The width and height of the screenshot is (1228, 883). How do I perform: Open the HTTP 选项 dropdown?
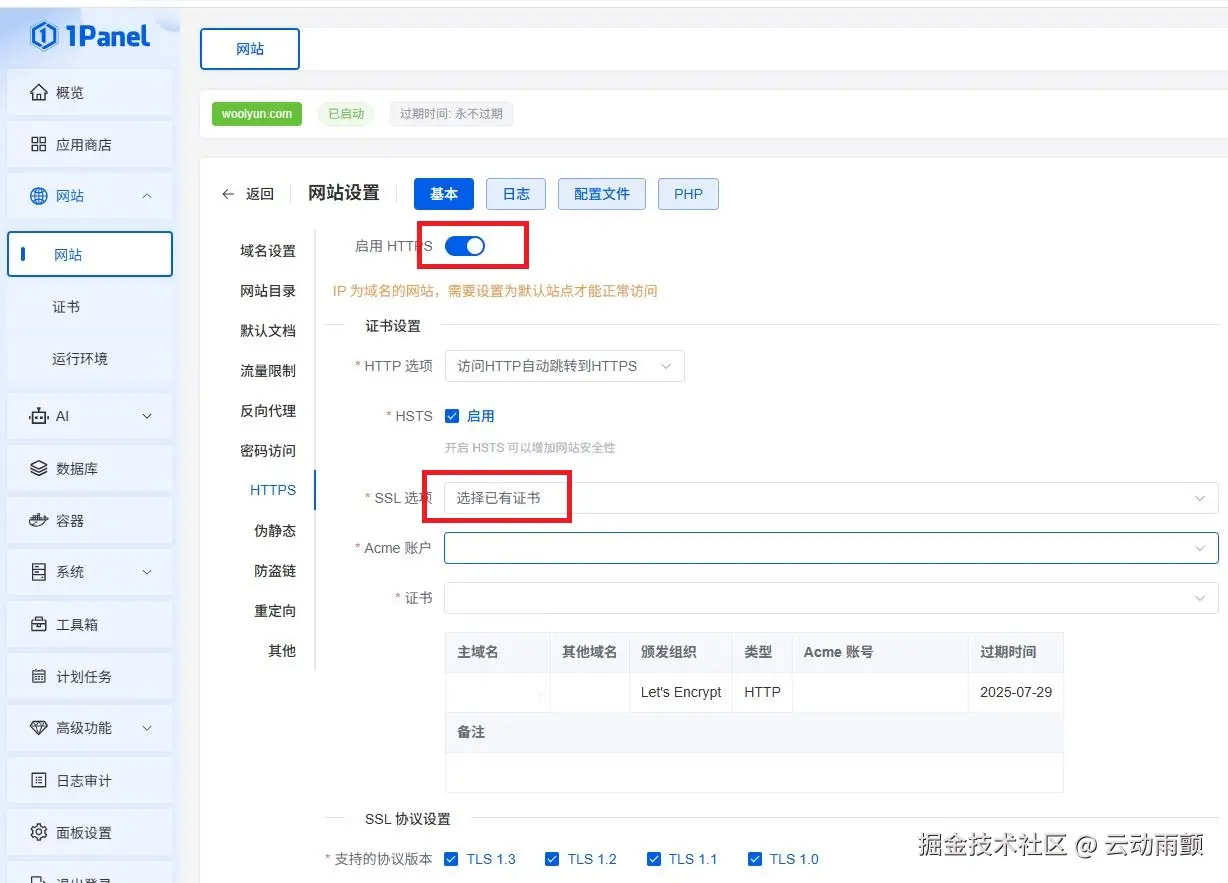tap(564, 366)
